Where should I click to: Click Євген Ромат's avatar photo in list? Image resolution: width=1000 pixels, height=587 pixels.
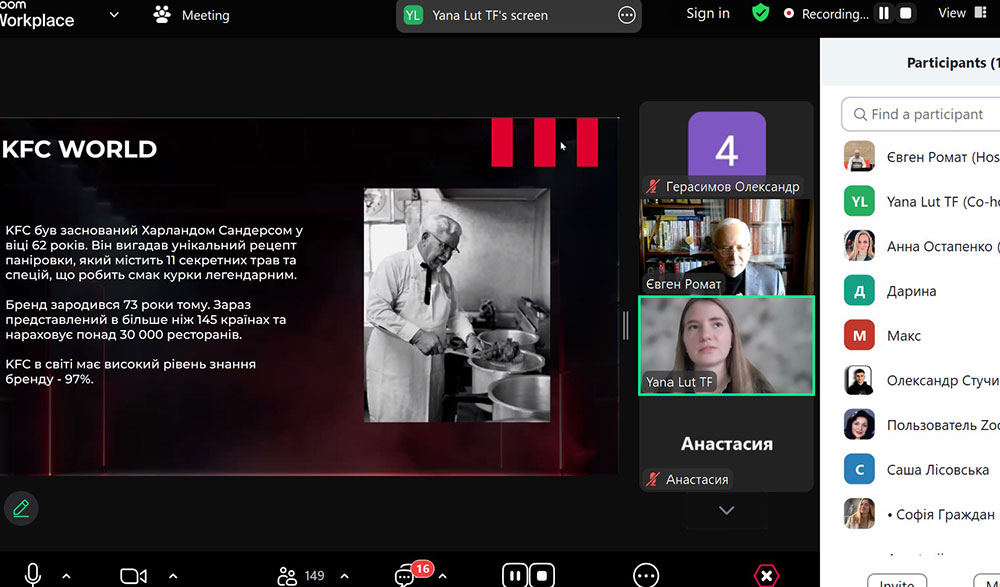859,157
